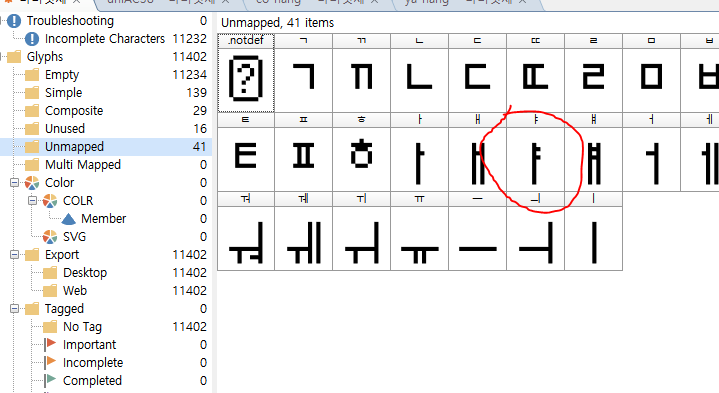Collapse the Tagged tree node
Viewport: 719px width, 393px height.
(x=15, y=309)
